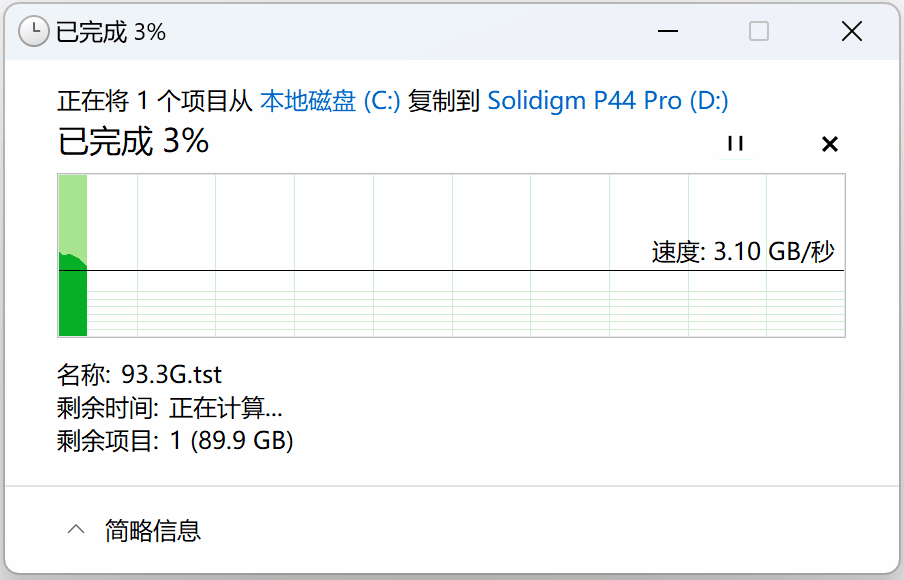Open the 本地磁盘 (C:) source link
Screen dimensions: 904x580
click(x=330, y=101)
